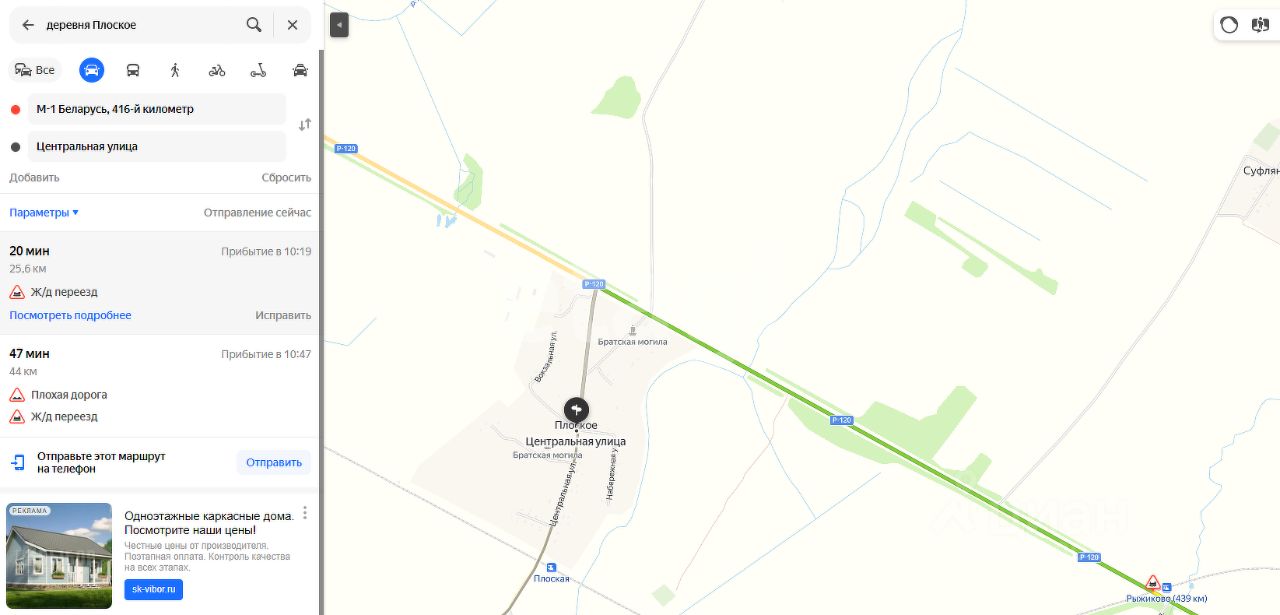Select the scooter route mode

pyautogui.click(x=258, y=70)
